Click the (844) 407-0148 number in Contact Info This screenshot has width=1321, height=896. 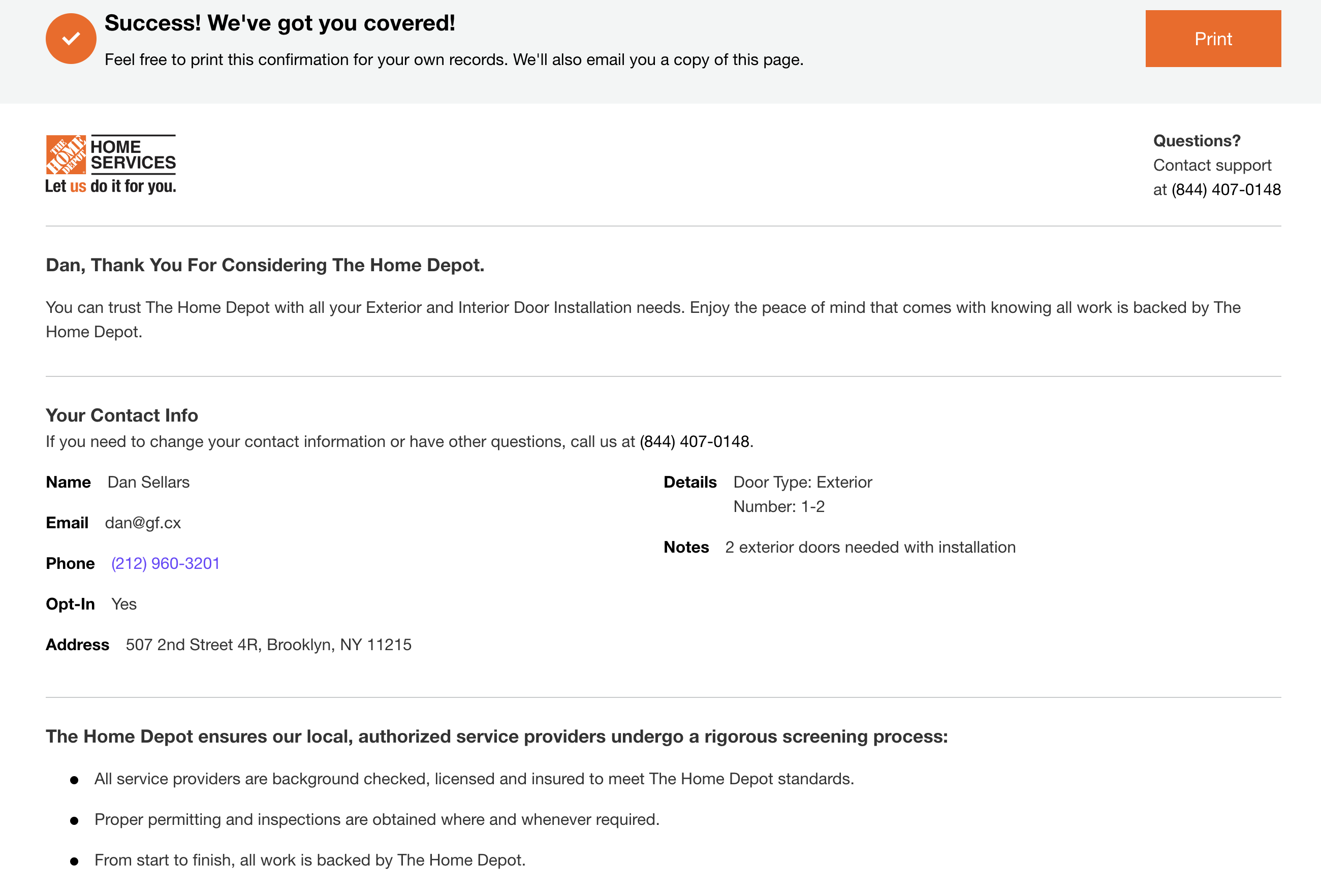695,441
